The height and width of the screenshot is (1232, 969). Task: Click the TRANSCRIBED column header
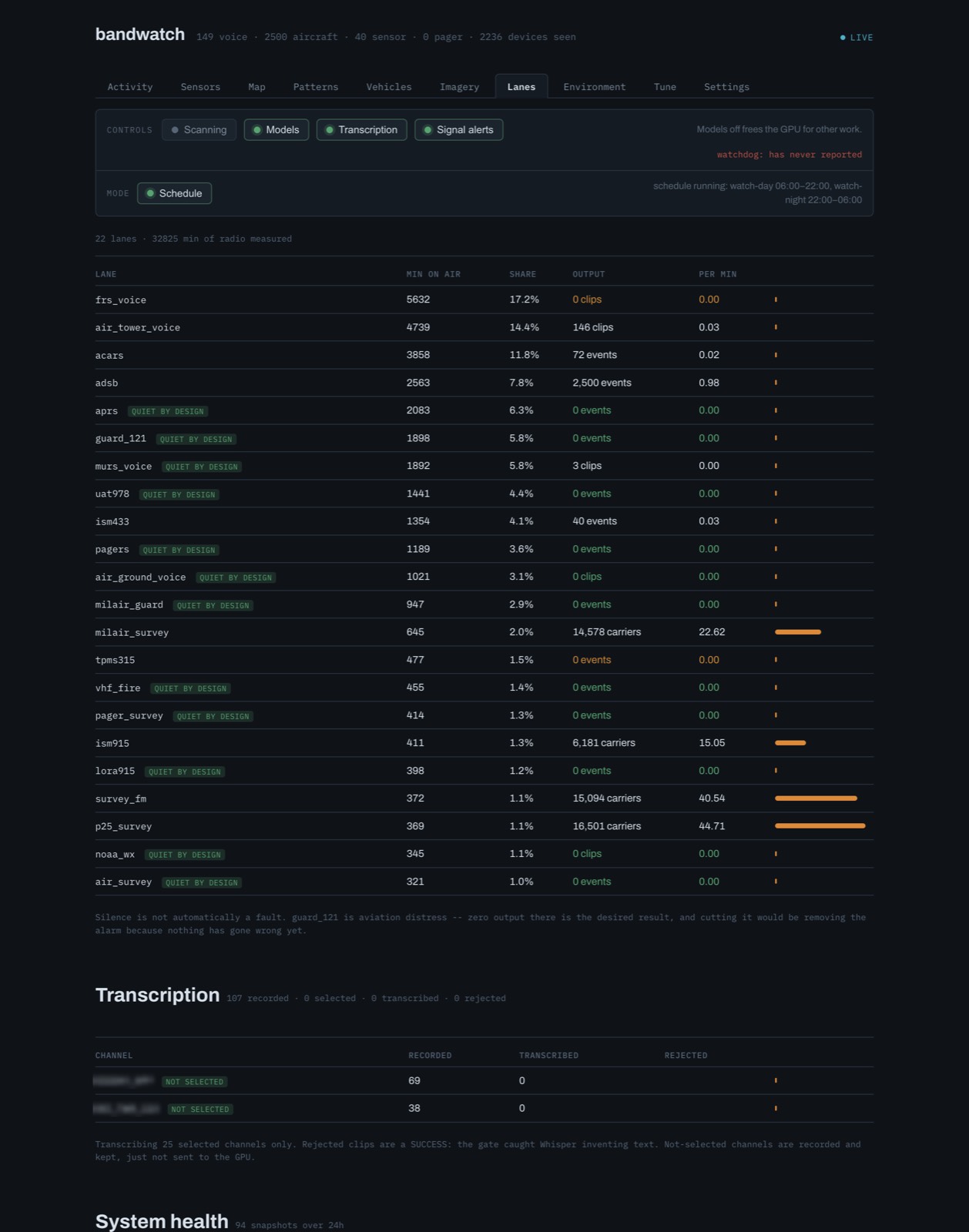(548, 1056)
